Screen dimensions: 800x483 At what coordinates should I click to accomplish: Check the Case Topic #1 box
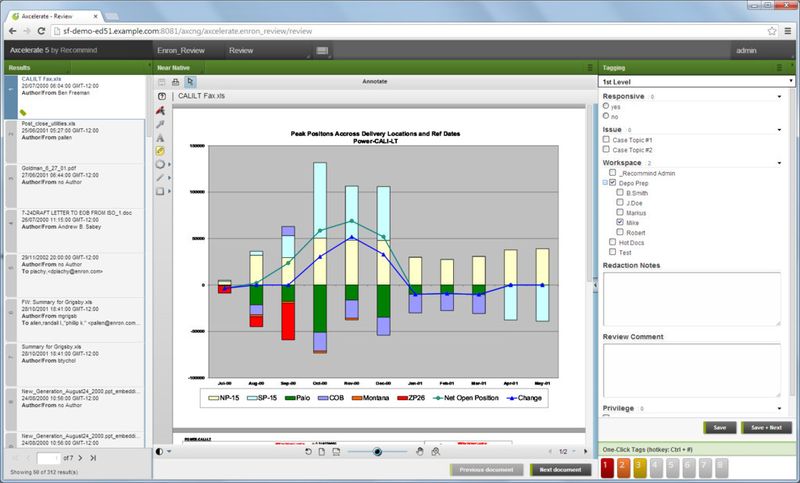606,139
